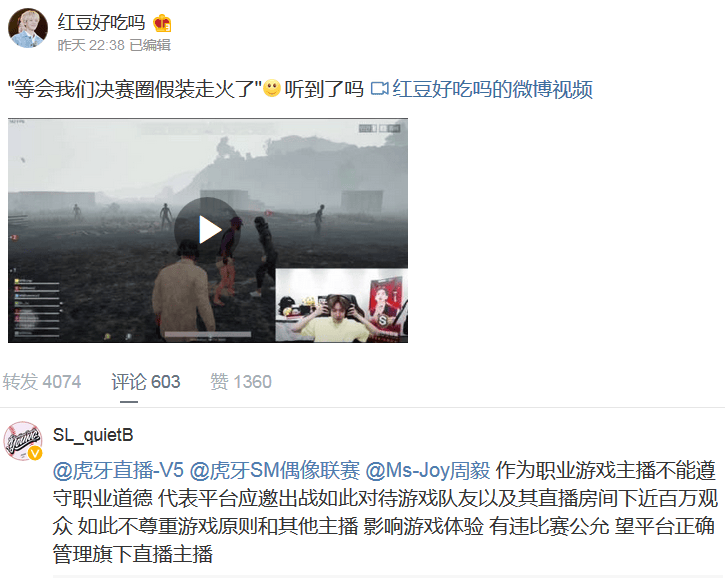The width and height of the screenshot is (725, 578).
Task: Click the streamer webcam inset in video
Action: tap(342, 305)
